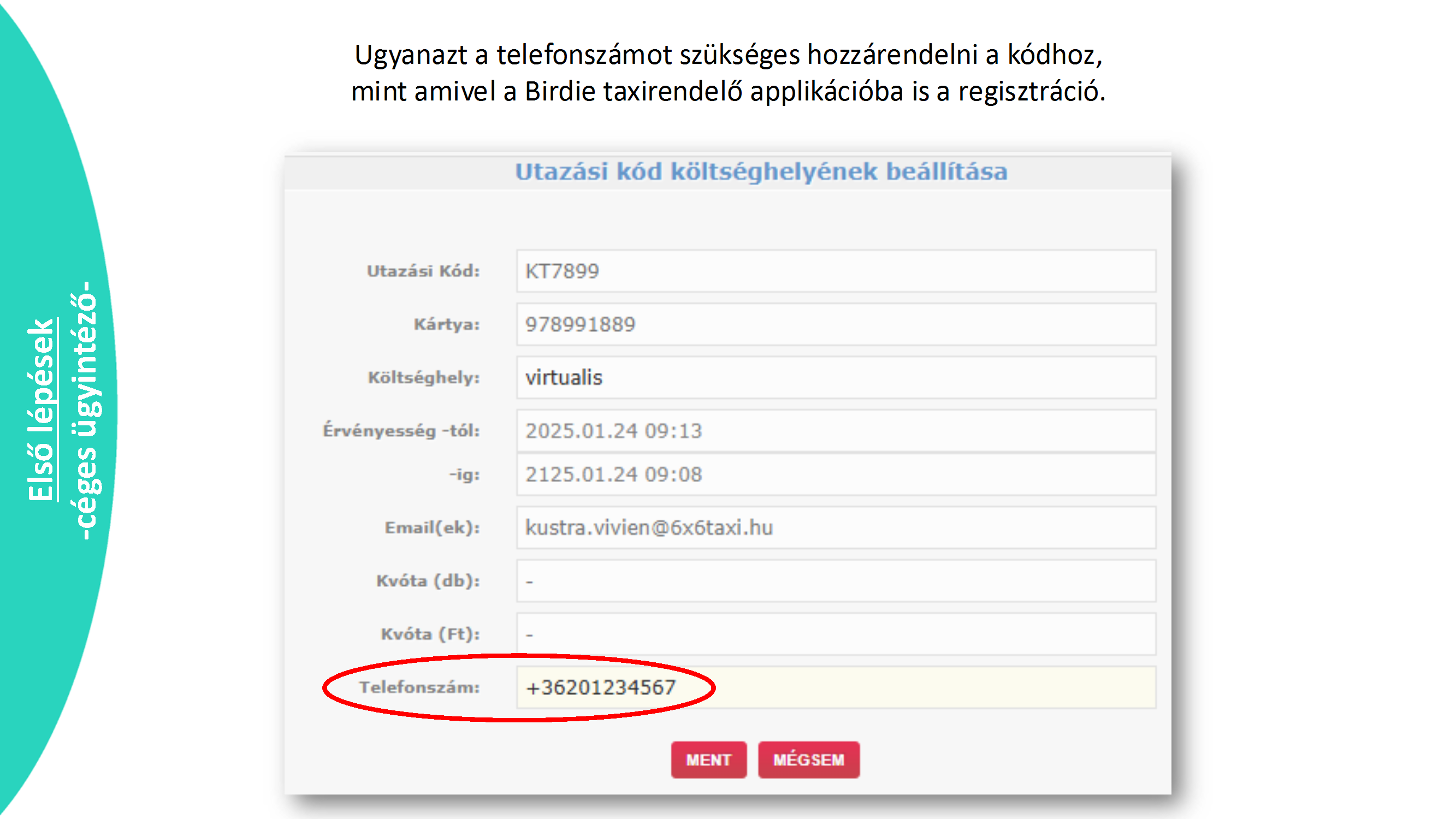Click the Kártya field 978991889

pos(836,324)
